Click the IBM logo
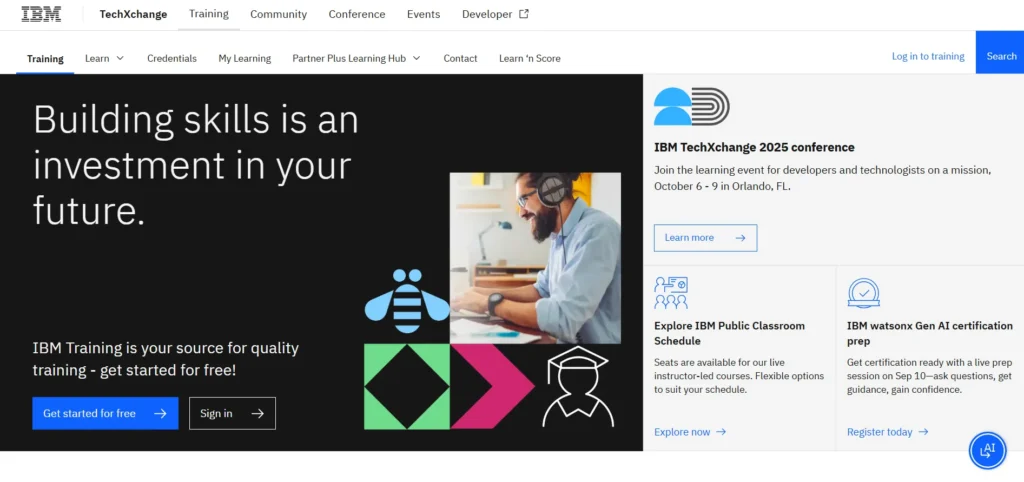 coord(41,14)
